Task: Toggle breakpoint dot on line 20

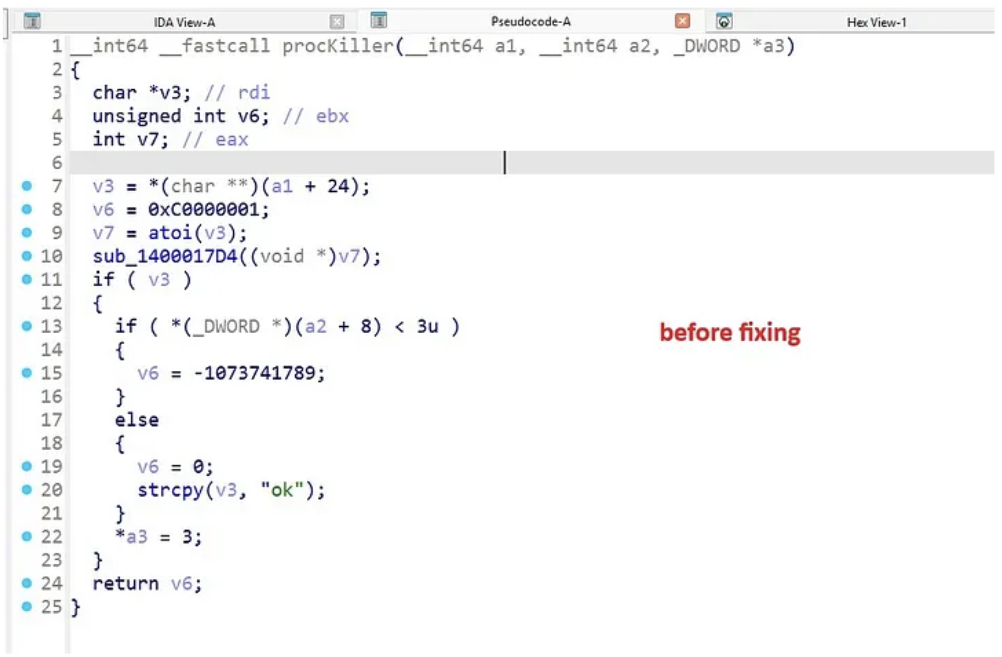Action: 26,490
